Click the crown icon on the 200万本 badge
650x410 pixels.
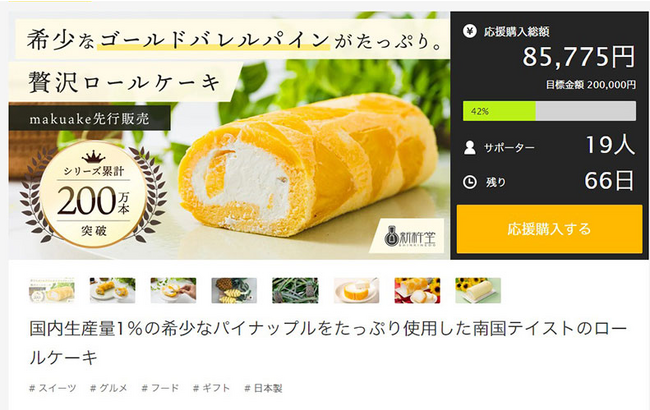pos(94,157)
